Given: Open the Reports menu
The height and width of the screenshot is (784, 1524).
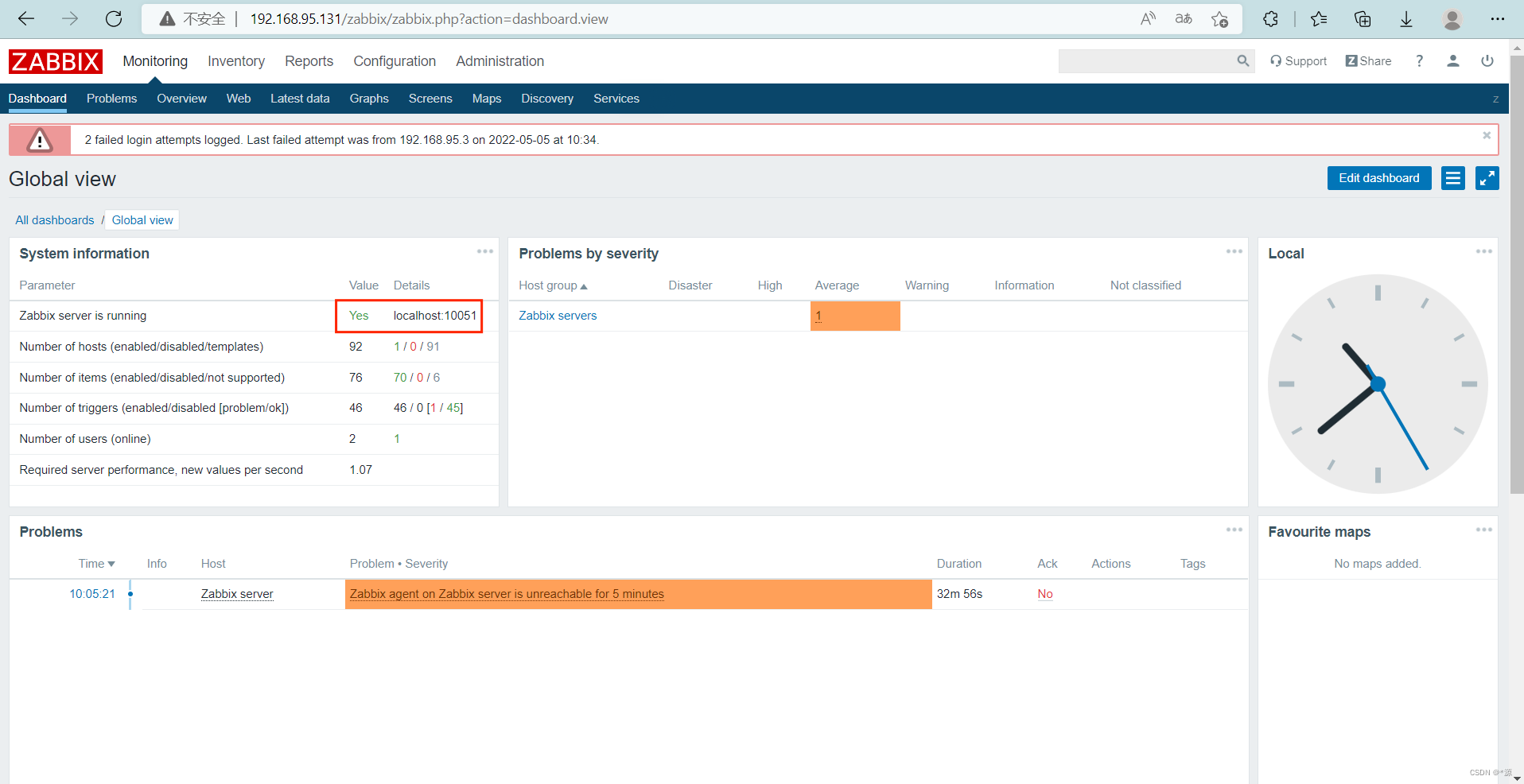Looking at the screenshot, I should 309,61.
